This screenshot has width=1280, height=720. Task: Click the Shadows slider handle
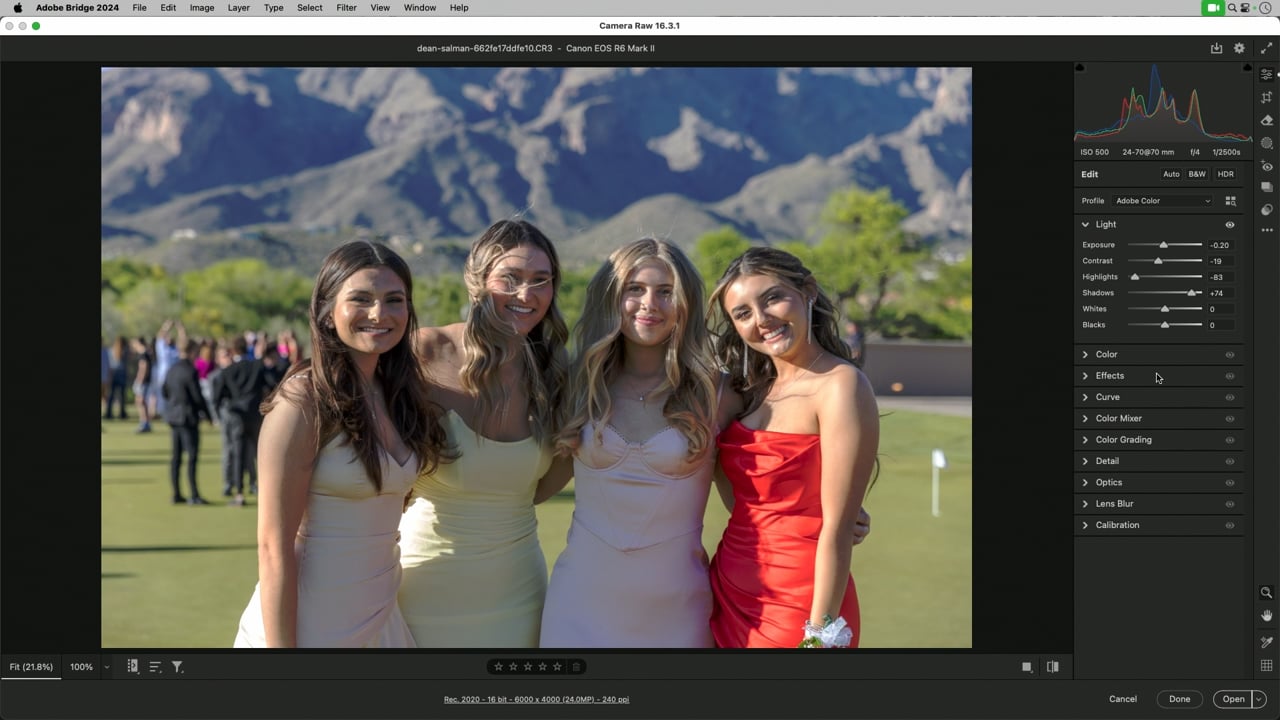[x=1192, y=293]
